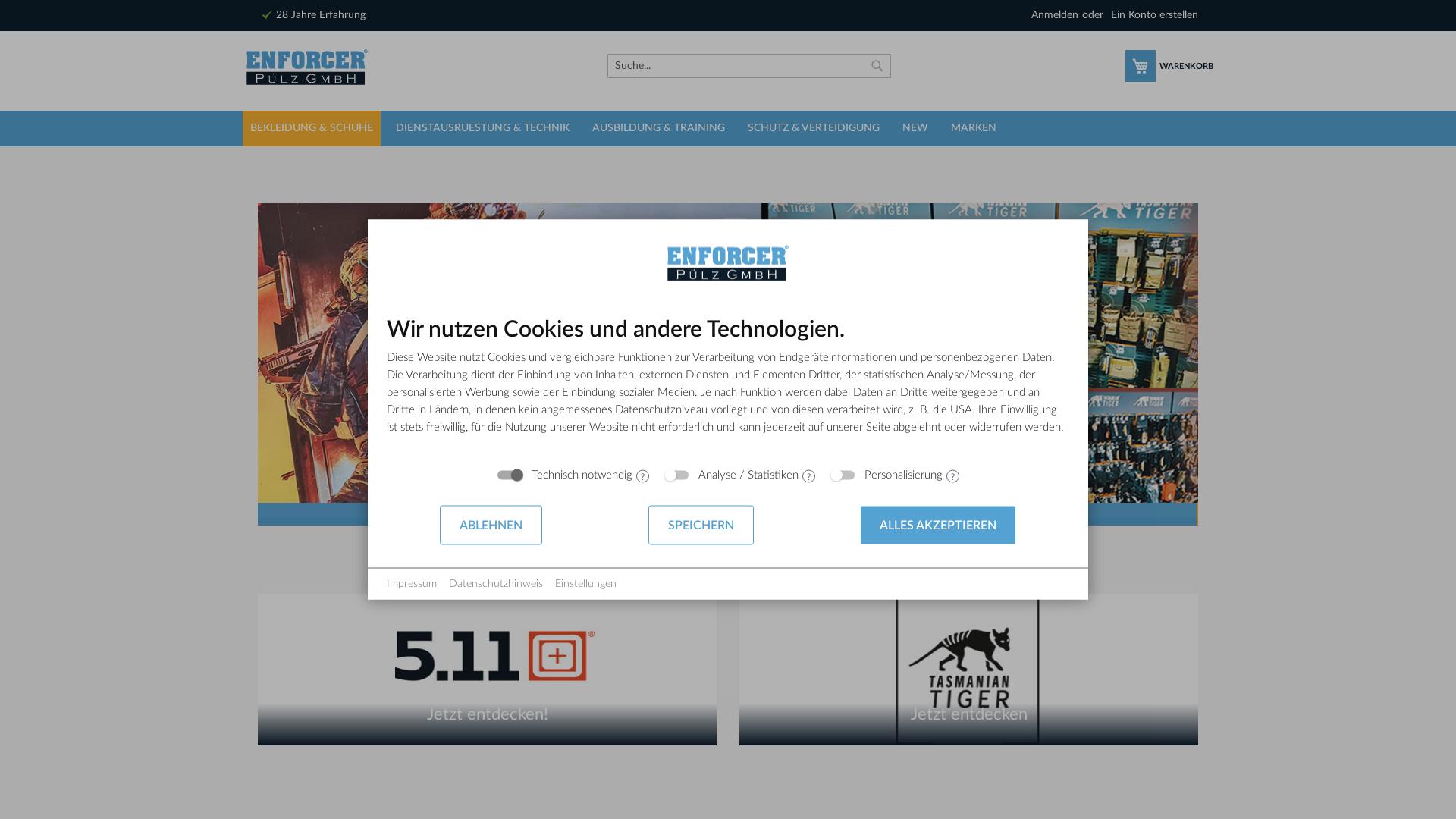Open help for Personalisierung cookies

click(953, 476)
